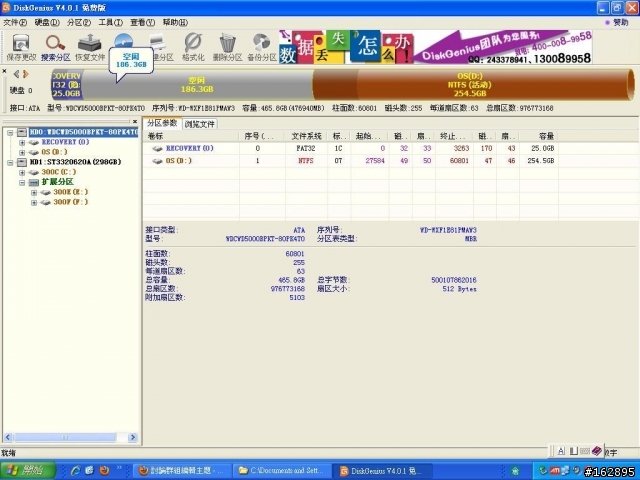The height and width of the screenshot is (480, 640).
Task: Close the disk map bar
Action: [4, 71]
